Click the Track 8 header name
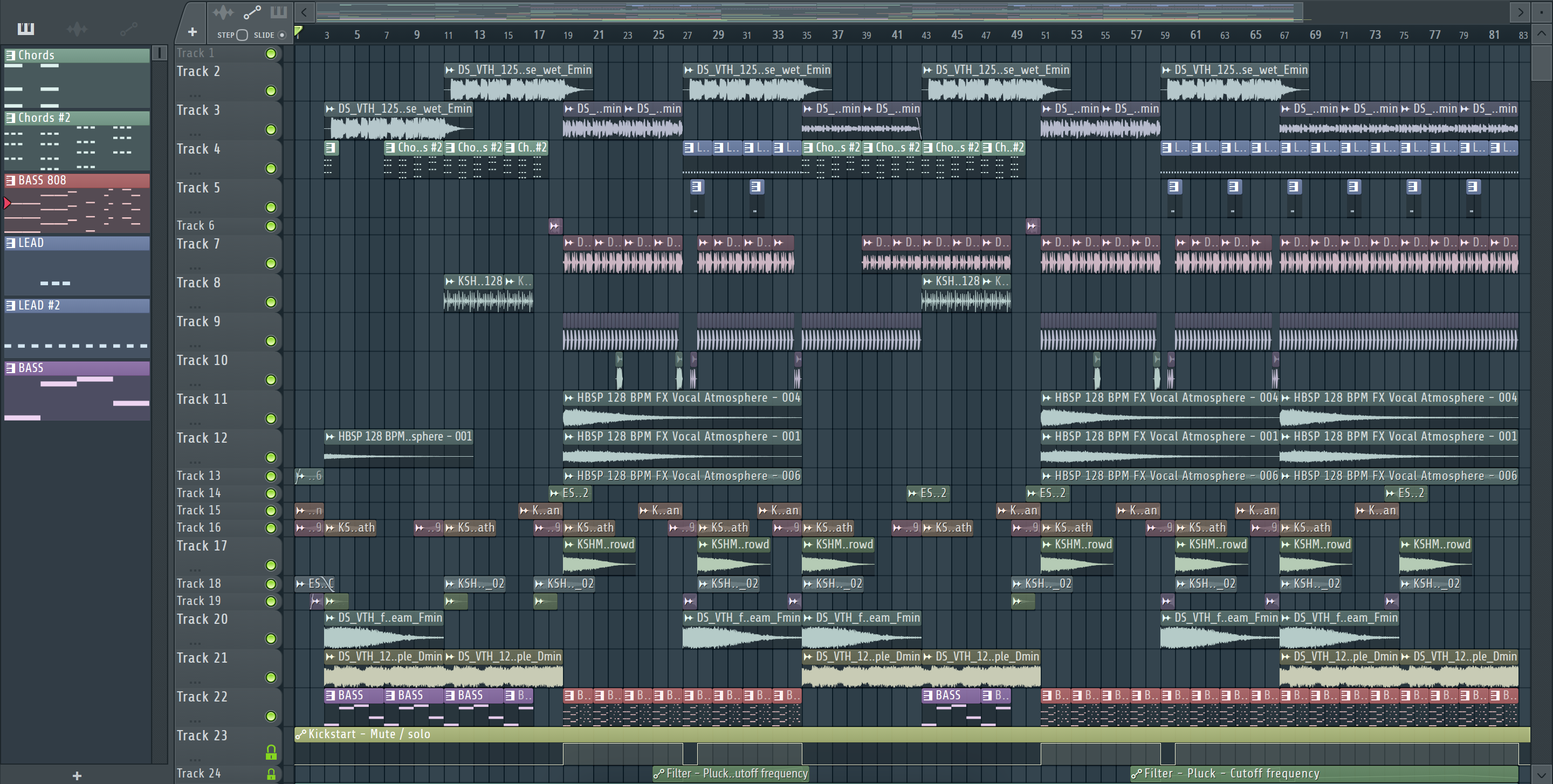This screenshot has height=784, width=1553. pos(198,283)
